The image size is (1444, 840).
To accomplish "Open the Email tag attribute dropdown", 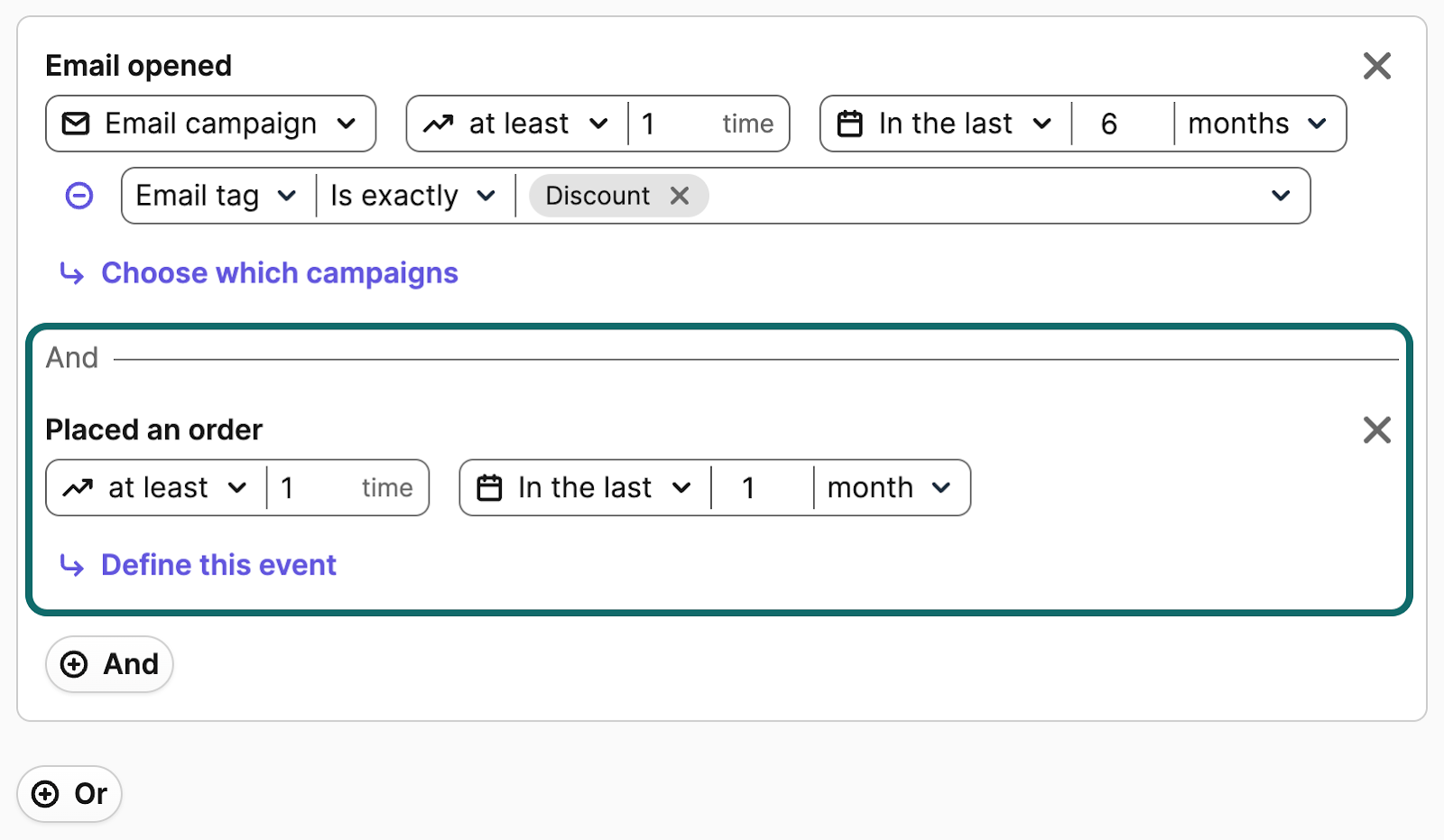I will click(217, 196).
